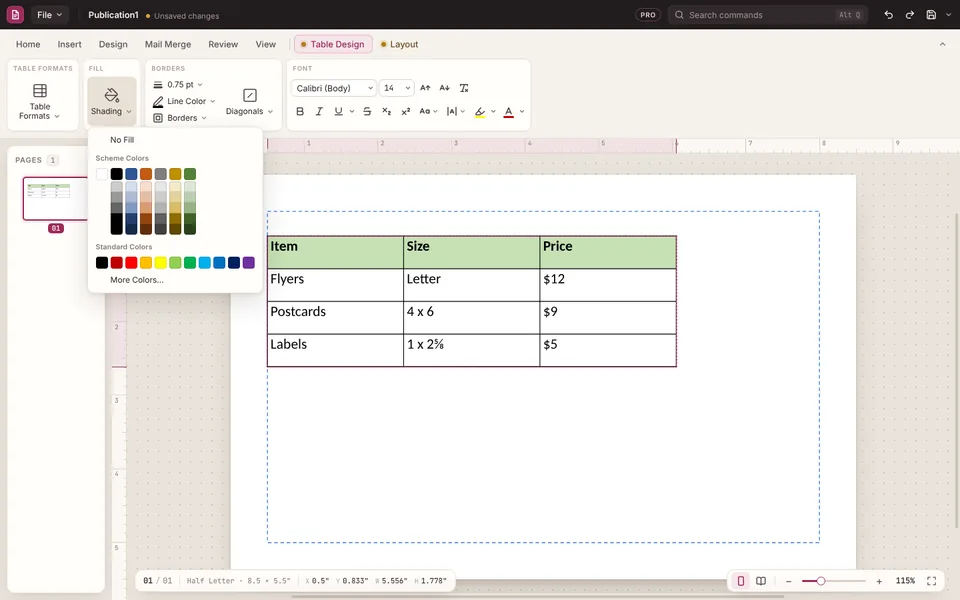The image size is (960, 600).
Task: Switch to the Layout tab
Action: tap(399, 44)
